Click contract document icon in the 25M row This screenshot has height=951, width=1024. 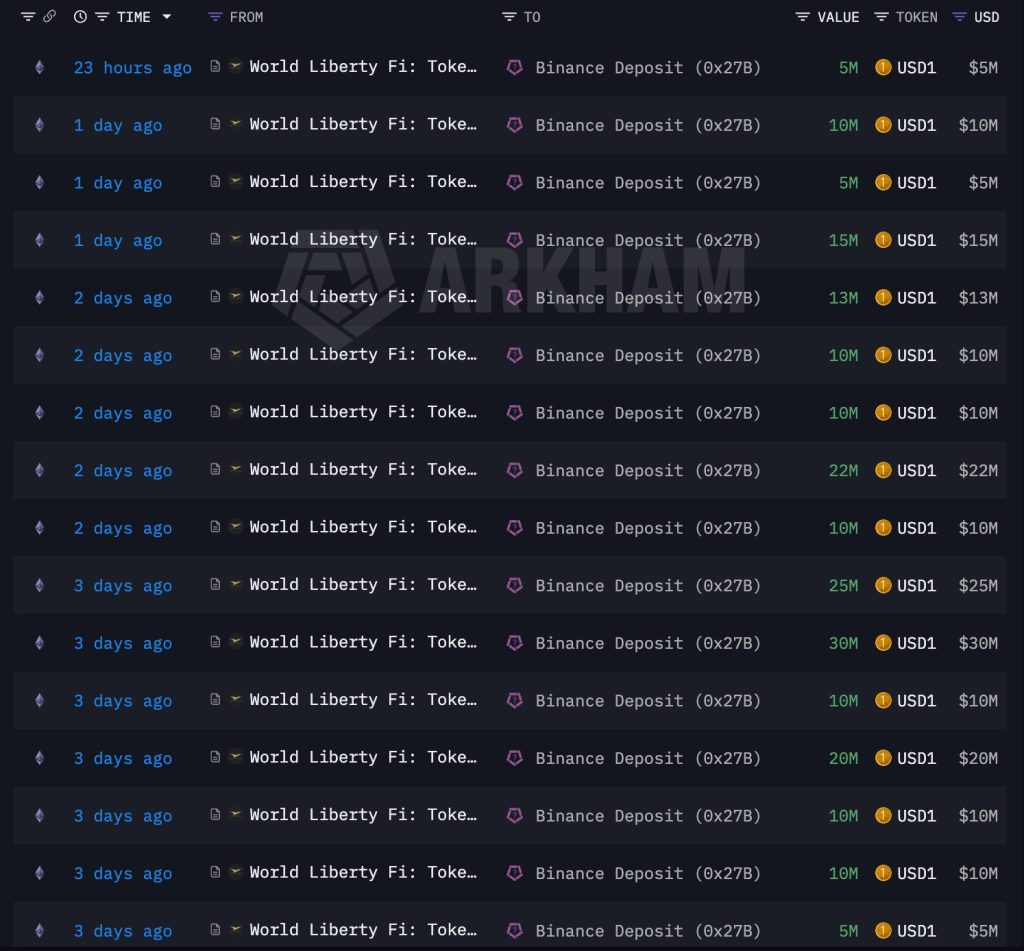click(x=215, y=585)
